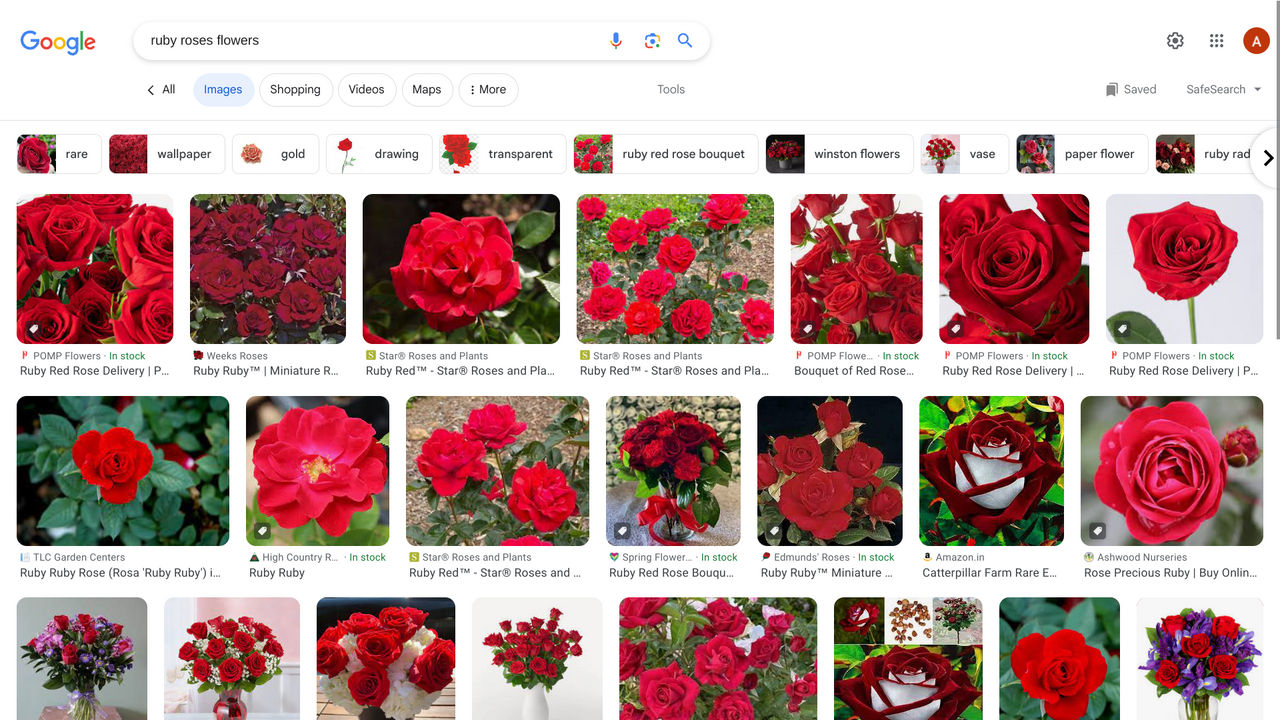Click the search magnifier icon
This screenshot has width=1280, height=720.
coord(685,40)
